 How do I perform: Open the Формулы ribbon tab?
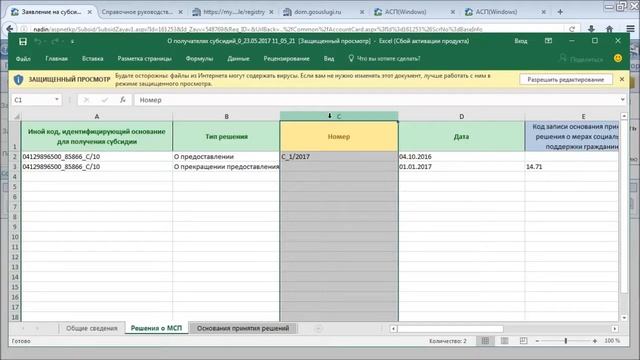coord(199,59)
